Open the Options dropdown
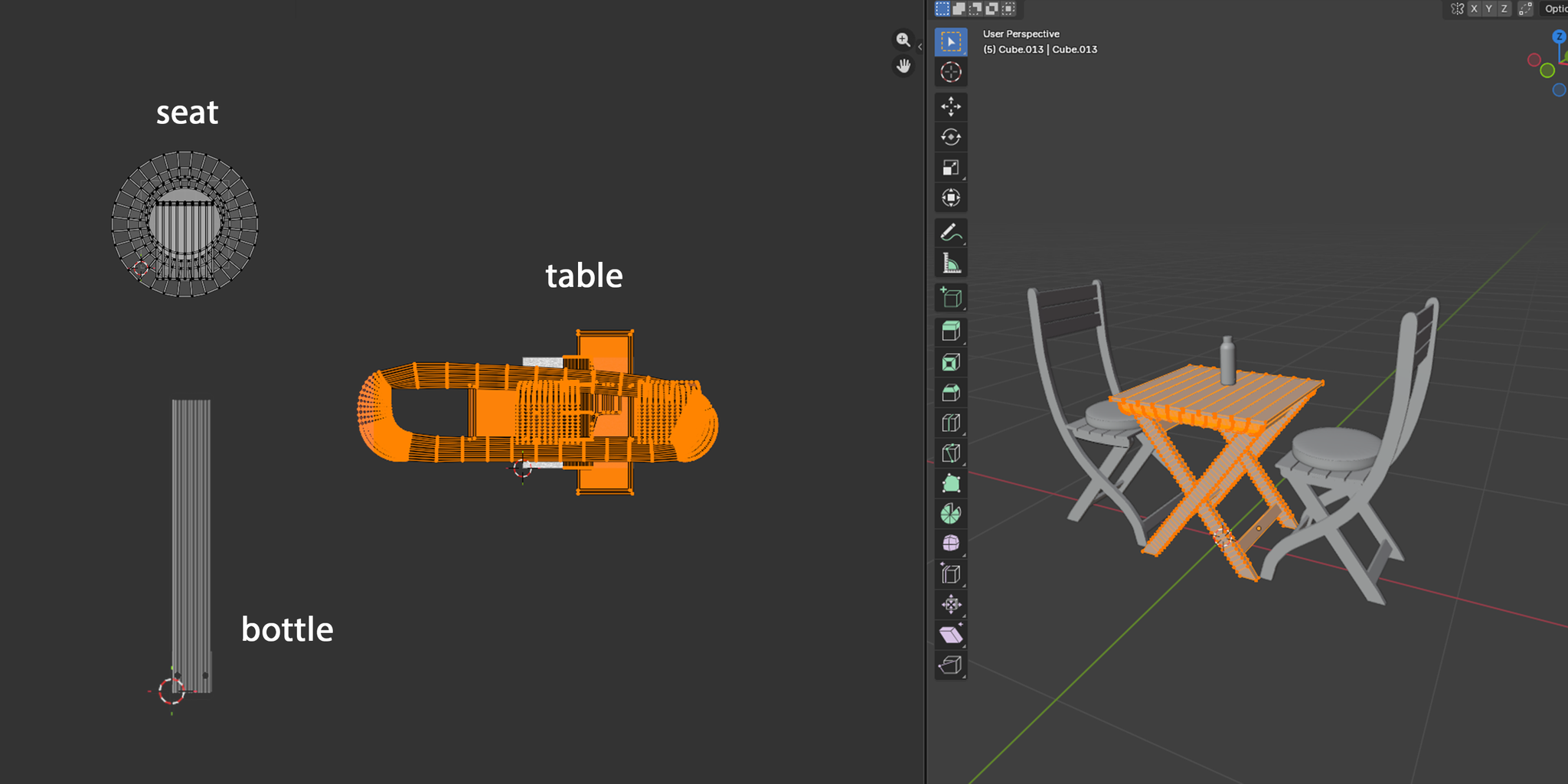 pos(1555,8)
